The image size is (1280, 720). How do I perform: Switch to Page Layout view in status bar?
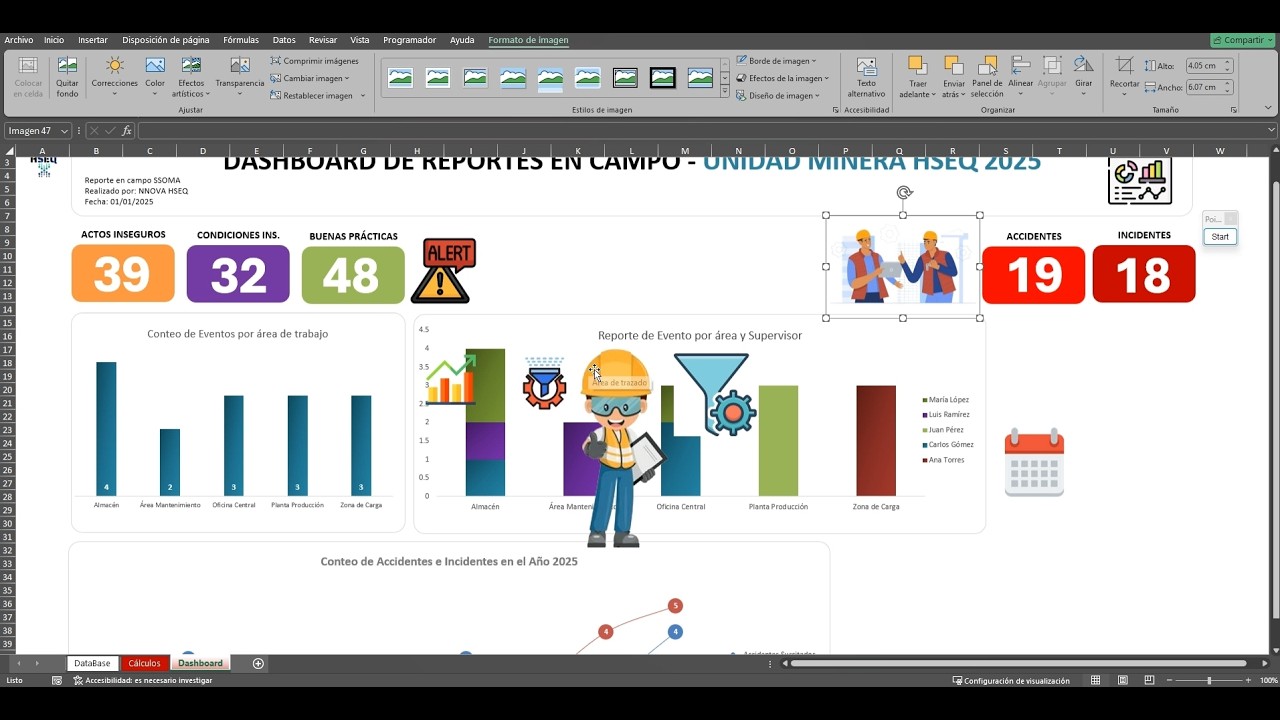1123,681
